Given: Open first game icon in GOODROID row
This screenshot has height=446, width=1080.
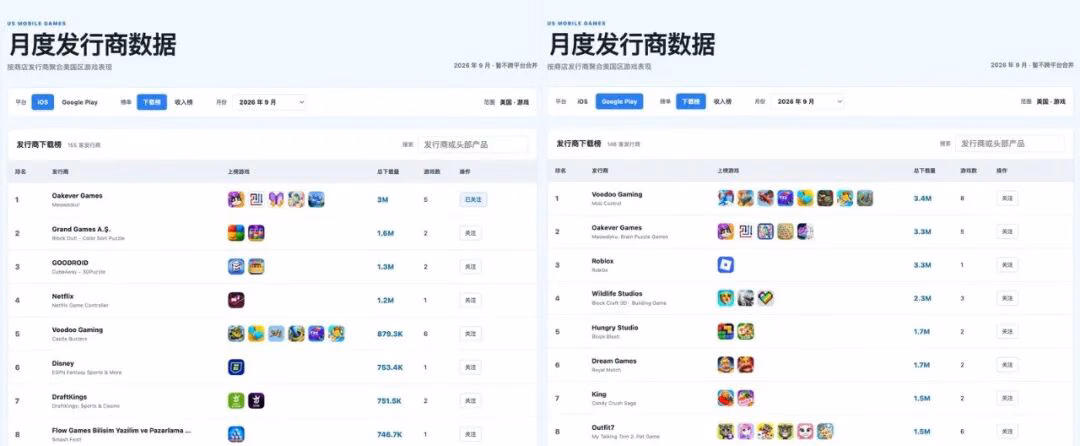Looking at the screenshot, I should (236, 266).
